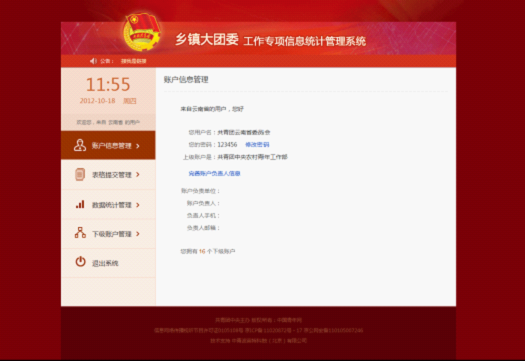Expand the 表格提交管理 chevron arrow
The image size is (525, 361).
tap(138, 175)
